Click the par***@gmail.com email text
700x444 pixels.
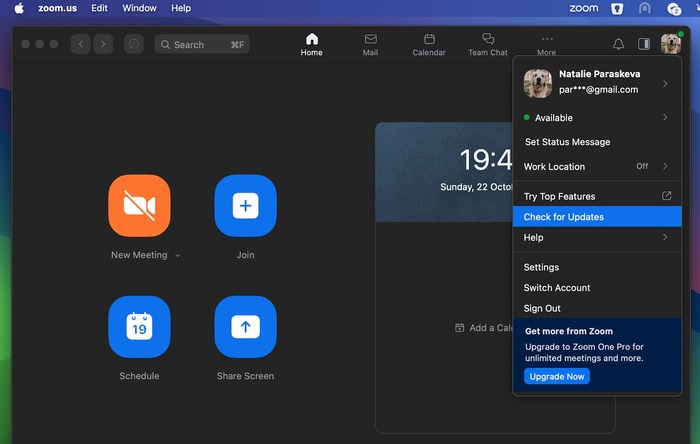(598, 90)
